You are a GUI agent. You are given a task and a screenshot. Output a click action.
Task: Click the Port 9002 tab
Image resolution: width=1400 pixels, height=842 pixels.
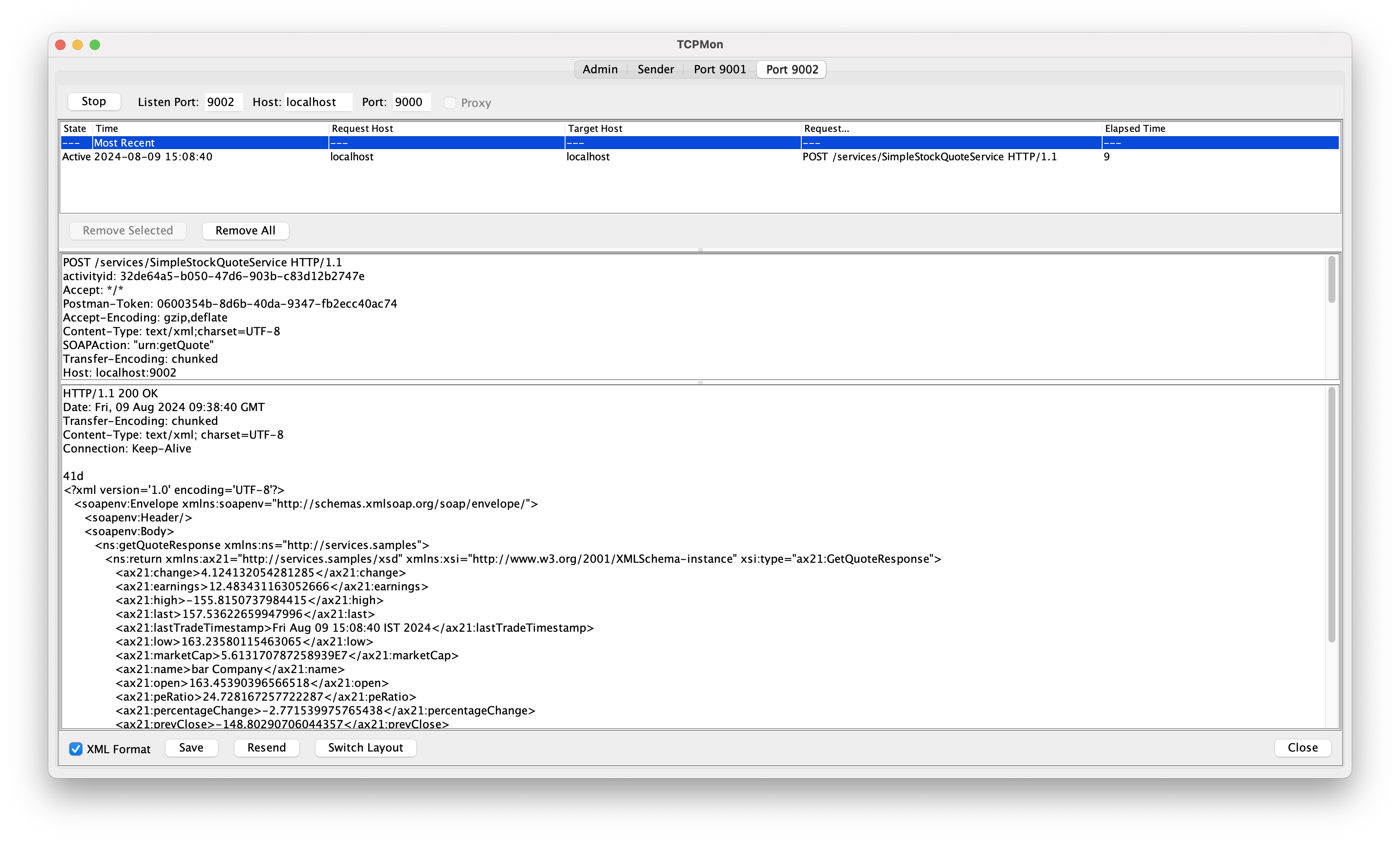791,69
